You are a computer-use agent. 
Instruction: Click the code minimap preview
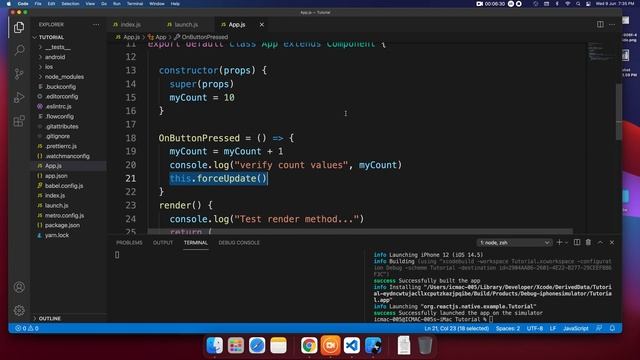(600, 52)
